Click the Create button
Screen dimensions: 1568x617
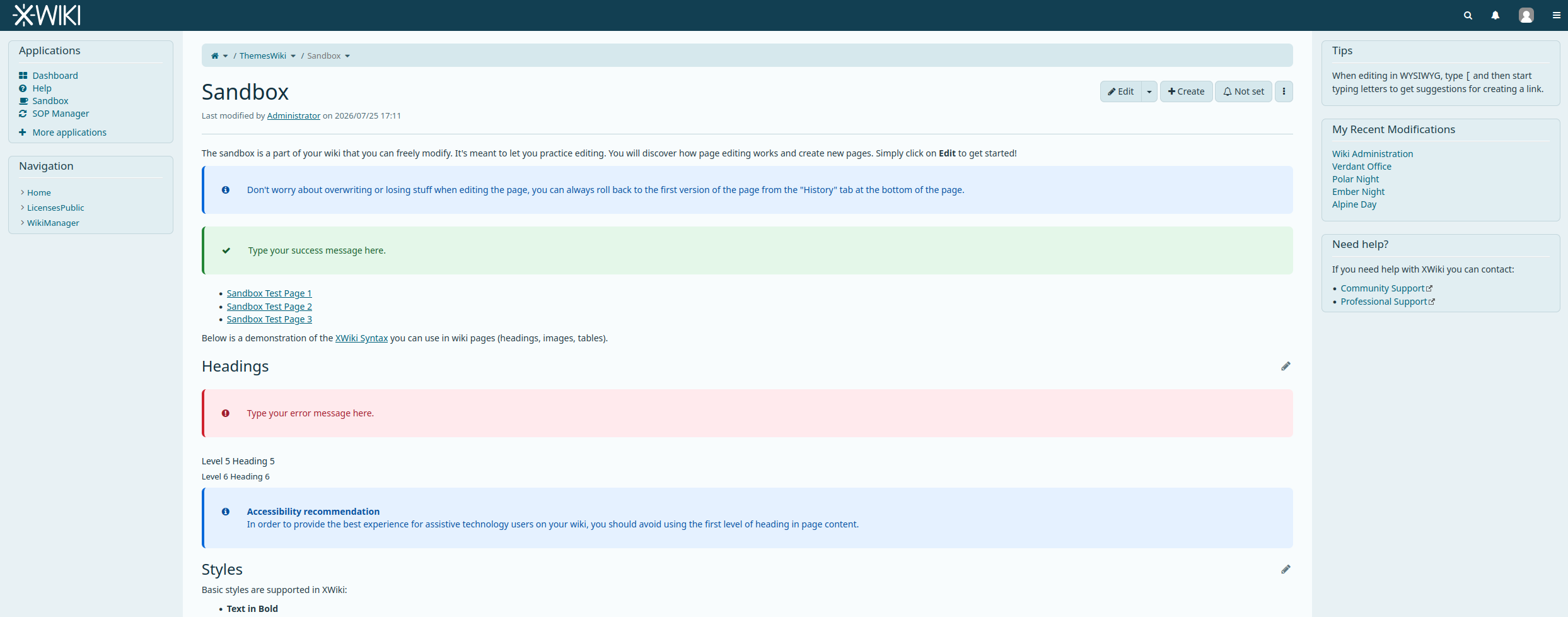point(1186,91)
